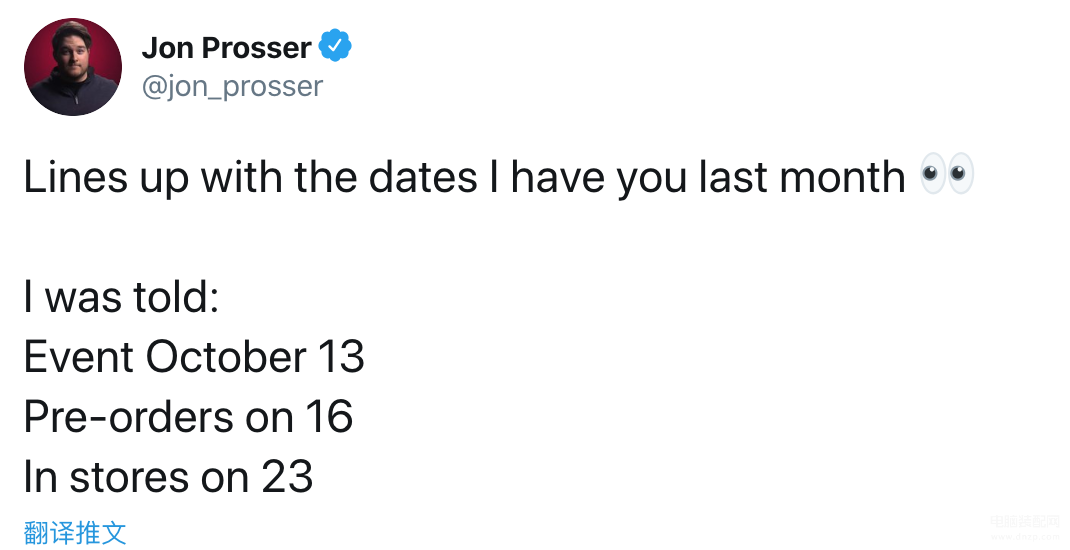Click the 'Event October 13' line
Screen dimensions: 1070x550
[194, 357]
